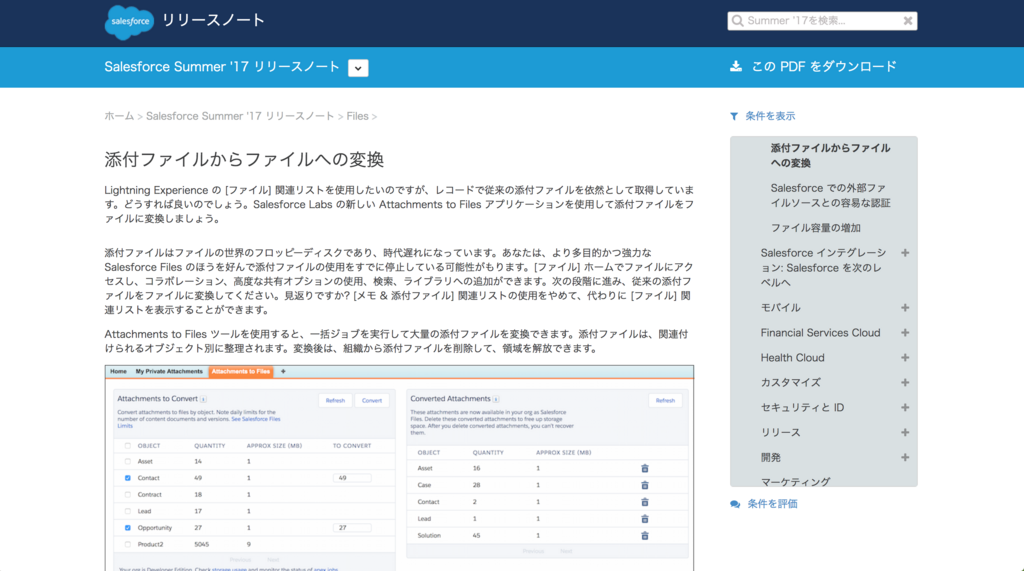Delete converted Case attachments trash icon
The height and width of the screenshot is (571, 1024).
(645, 485)
